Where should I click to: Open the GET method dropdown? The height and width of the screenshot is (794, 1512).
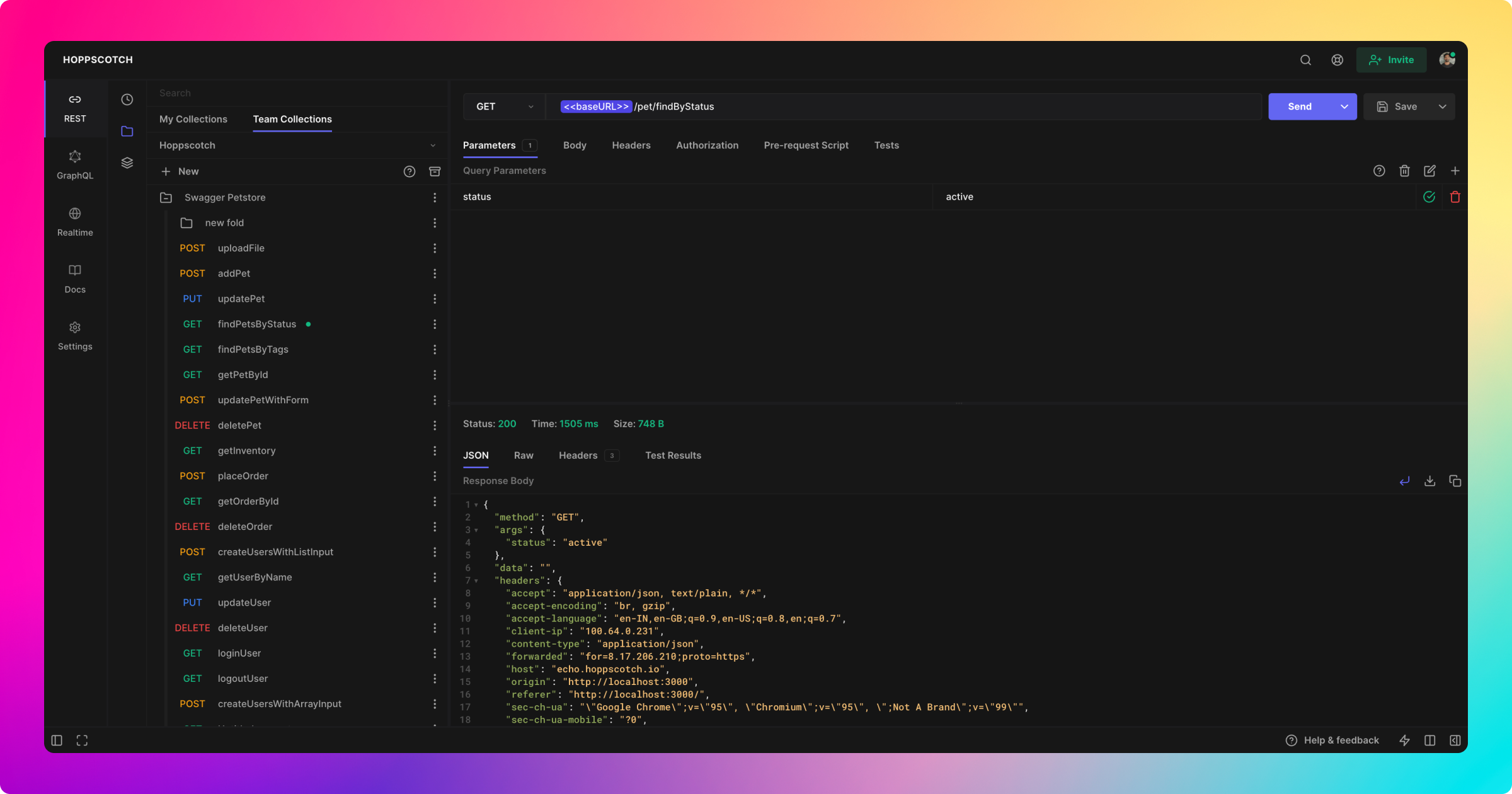pyautogui.click(x=504, y=106)
